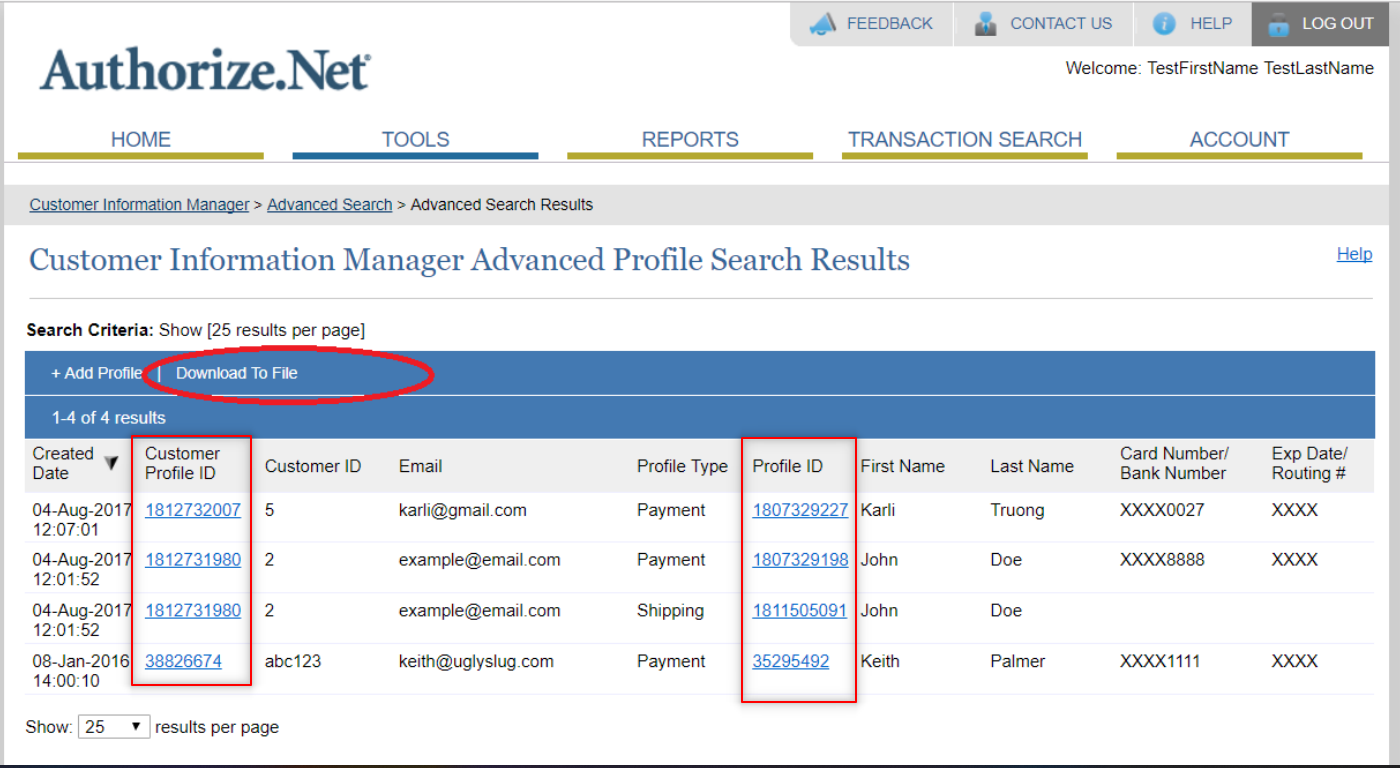Open the TOOLS tab
The image size is (1400, 768).
coord(415,140)
